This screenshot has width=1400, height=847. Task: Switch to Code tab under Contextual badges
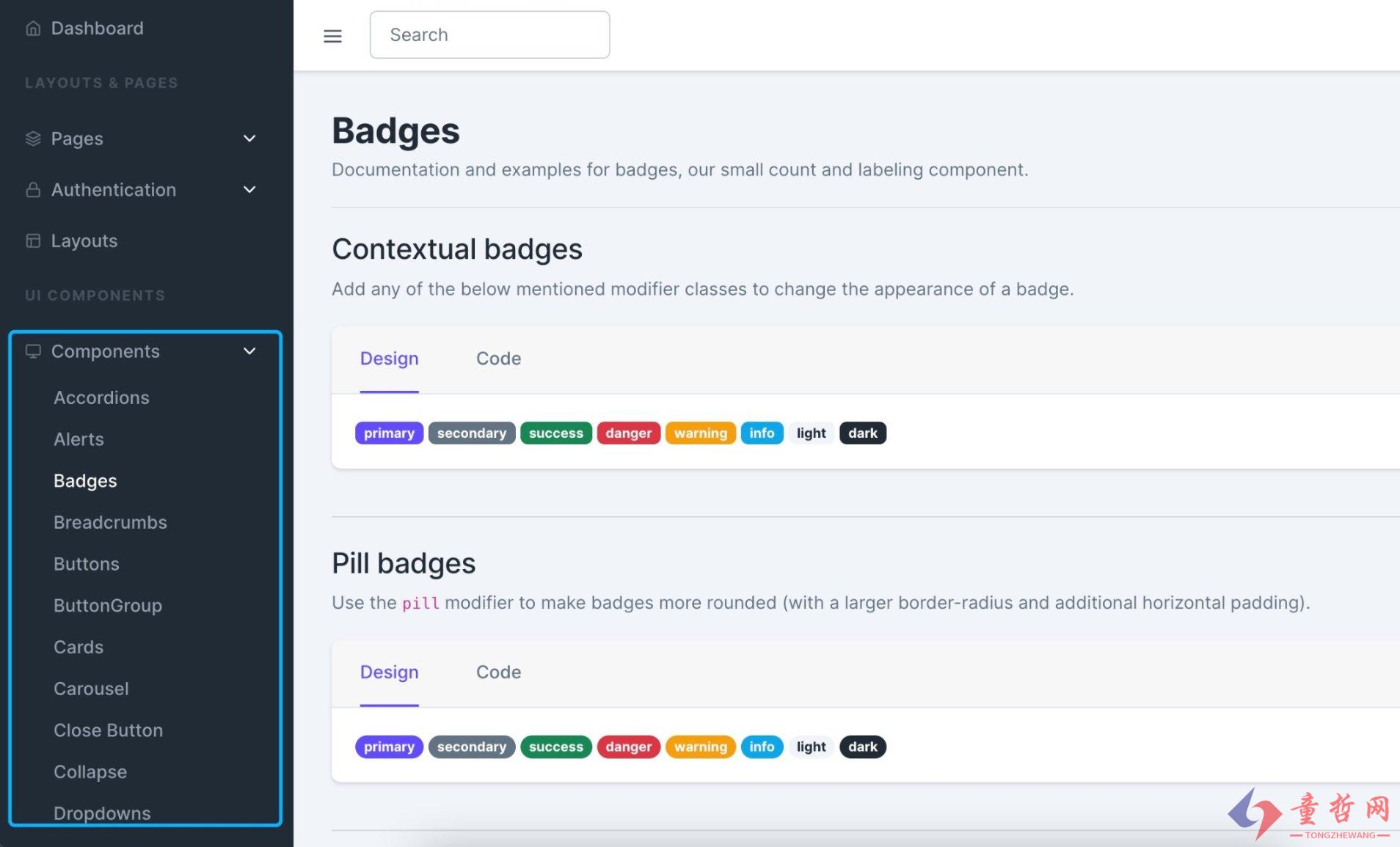point(498,359)
